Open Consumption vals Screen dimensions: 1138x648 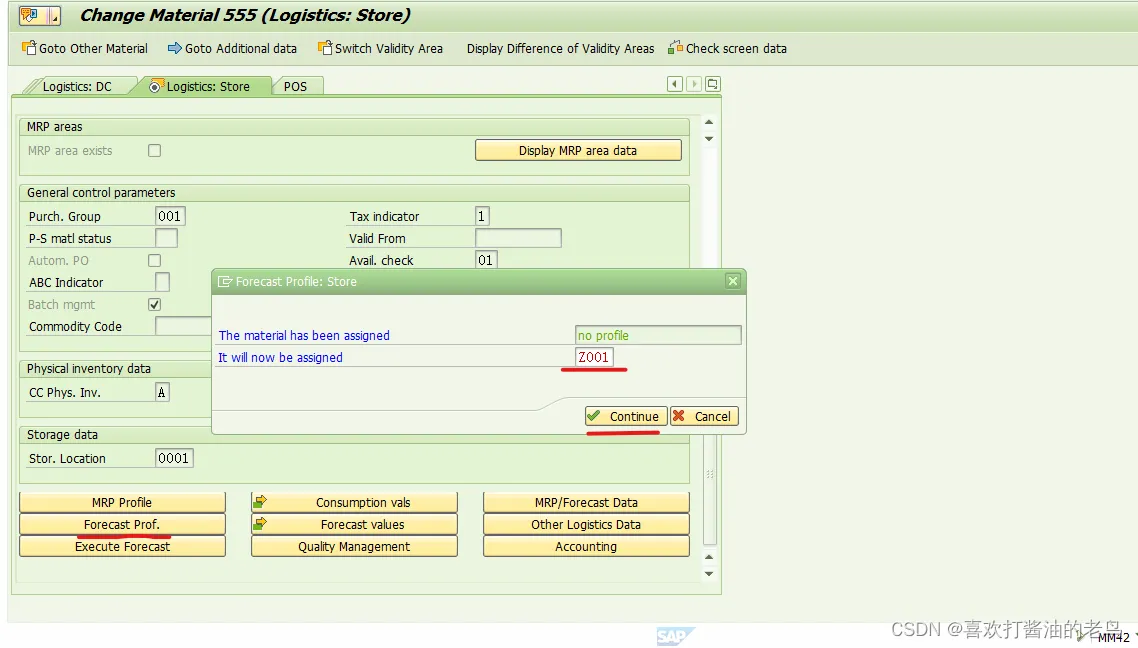click(x=354, y=502)
